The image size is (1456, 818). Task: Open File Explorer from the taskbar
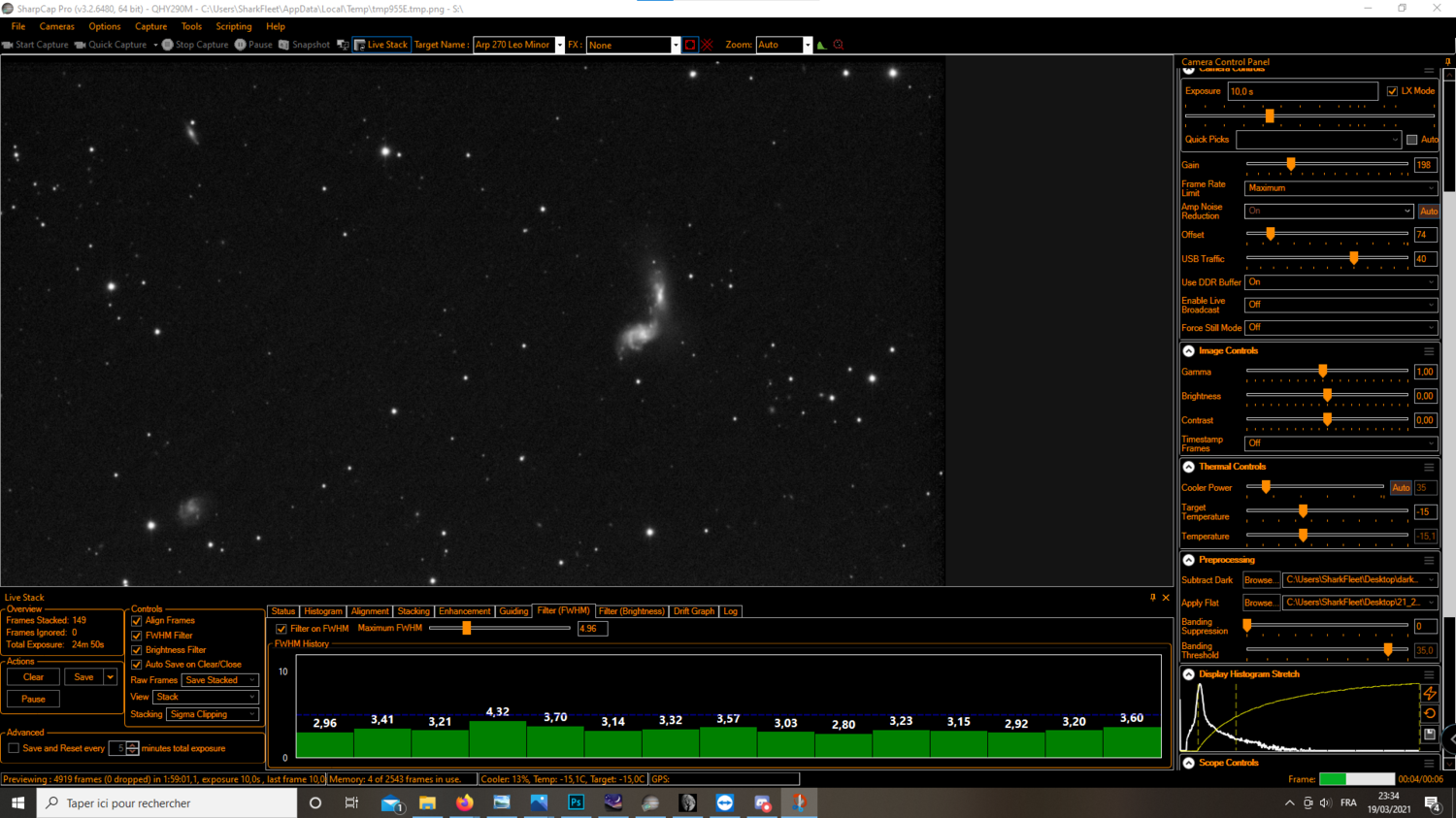(427, 802)
